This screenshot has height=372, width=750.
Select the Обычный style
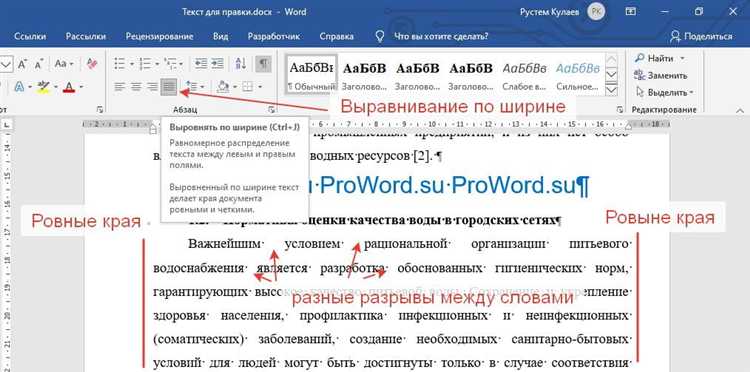coord(311,75)
